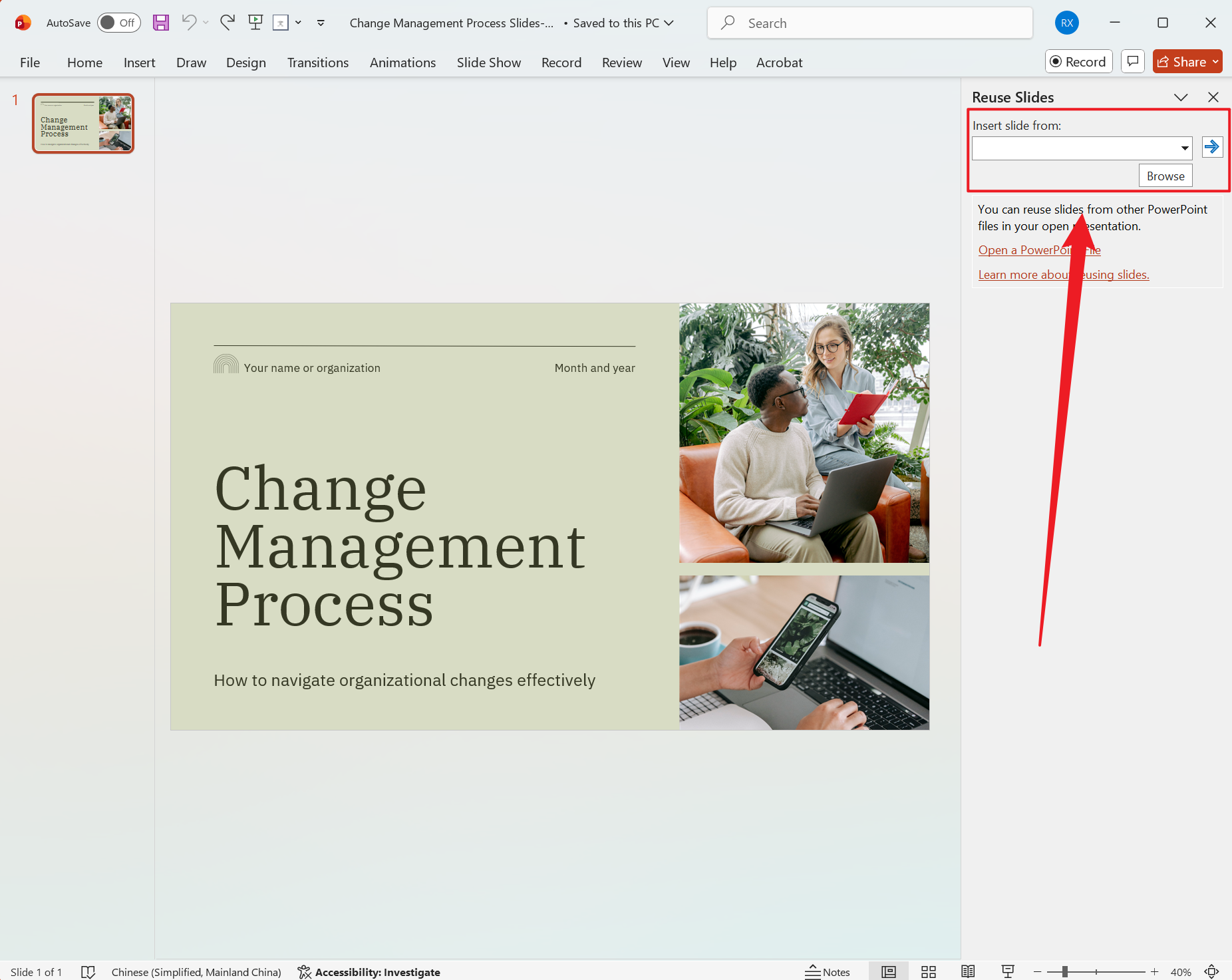Open Reading View from the status bar
This screenshot has width=1232, height=980.
coord(969,971)
